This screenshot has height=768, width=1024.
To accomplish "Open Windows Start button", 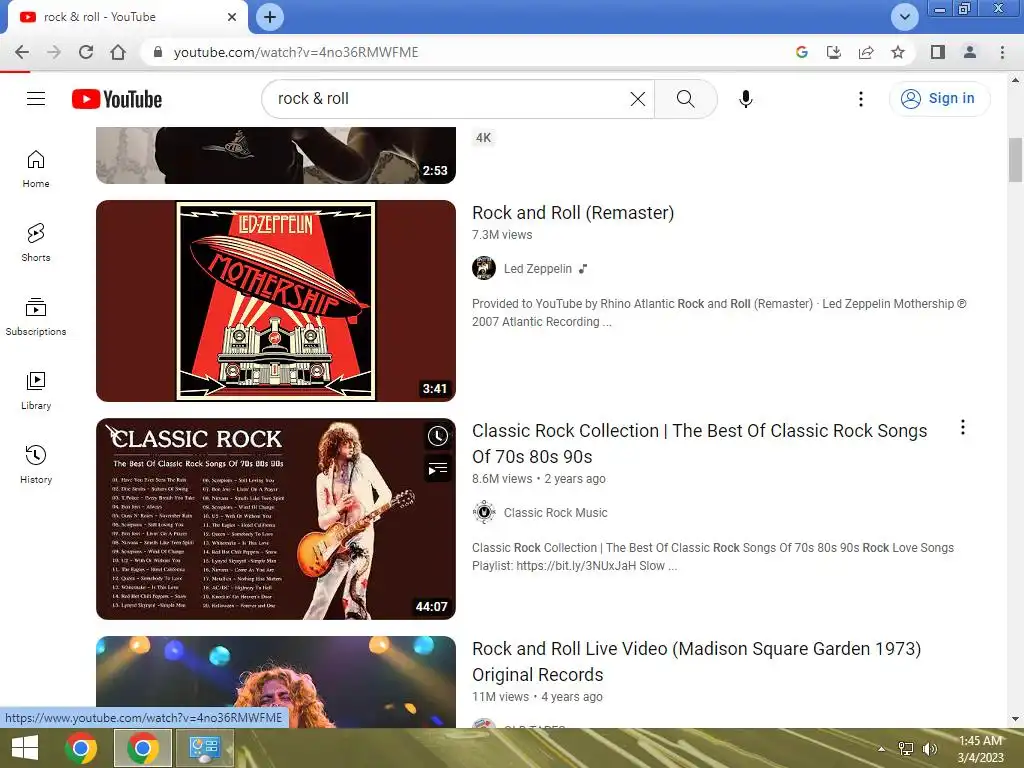I will pyautogui.click(x=25, y=748).
